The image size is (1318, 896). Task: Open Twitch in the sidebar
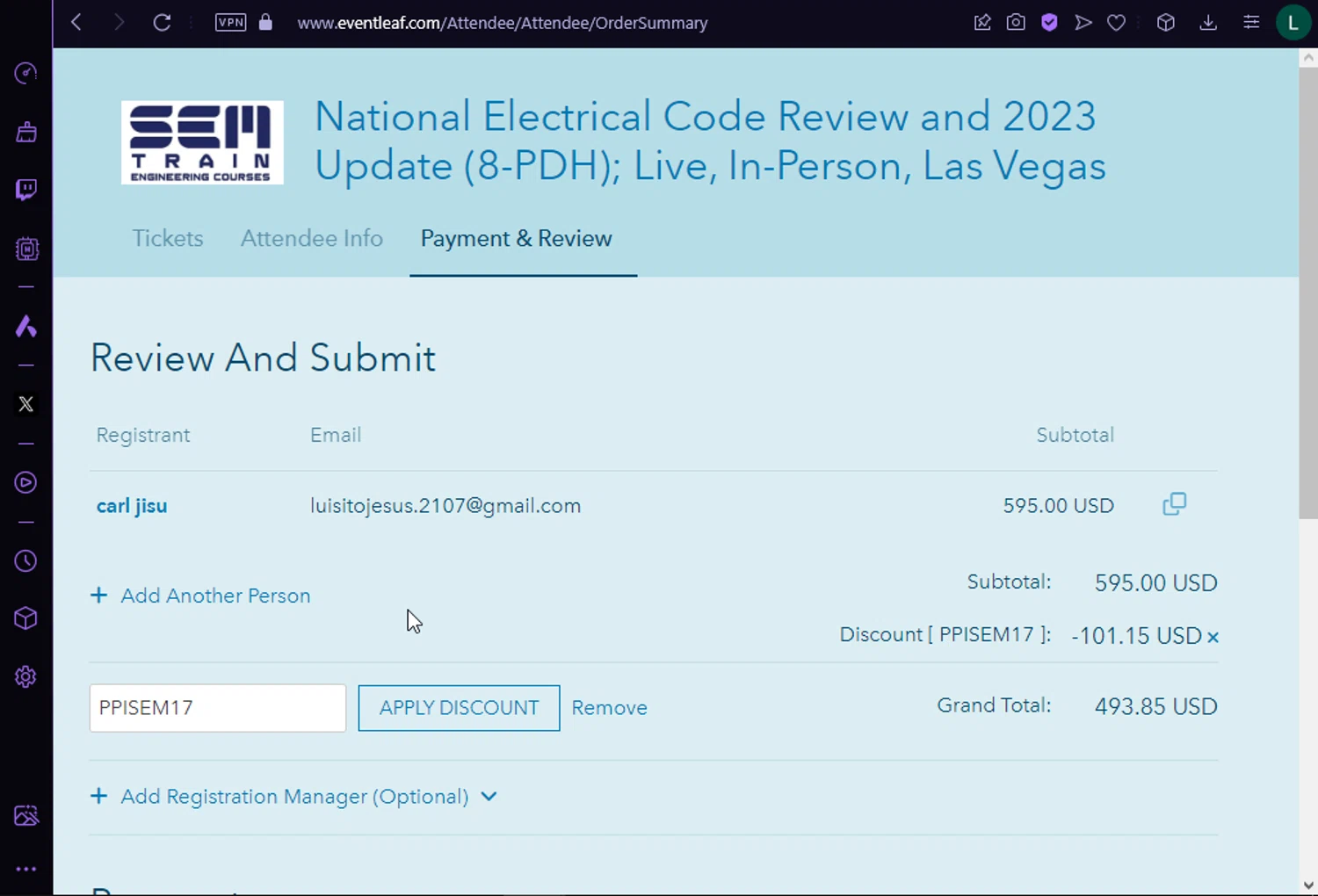26,190
